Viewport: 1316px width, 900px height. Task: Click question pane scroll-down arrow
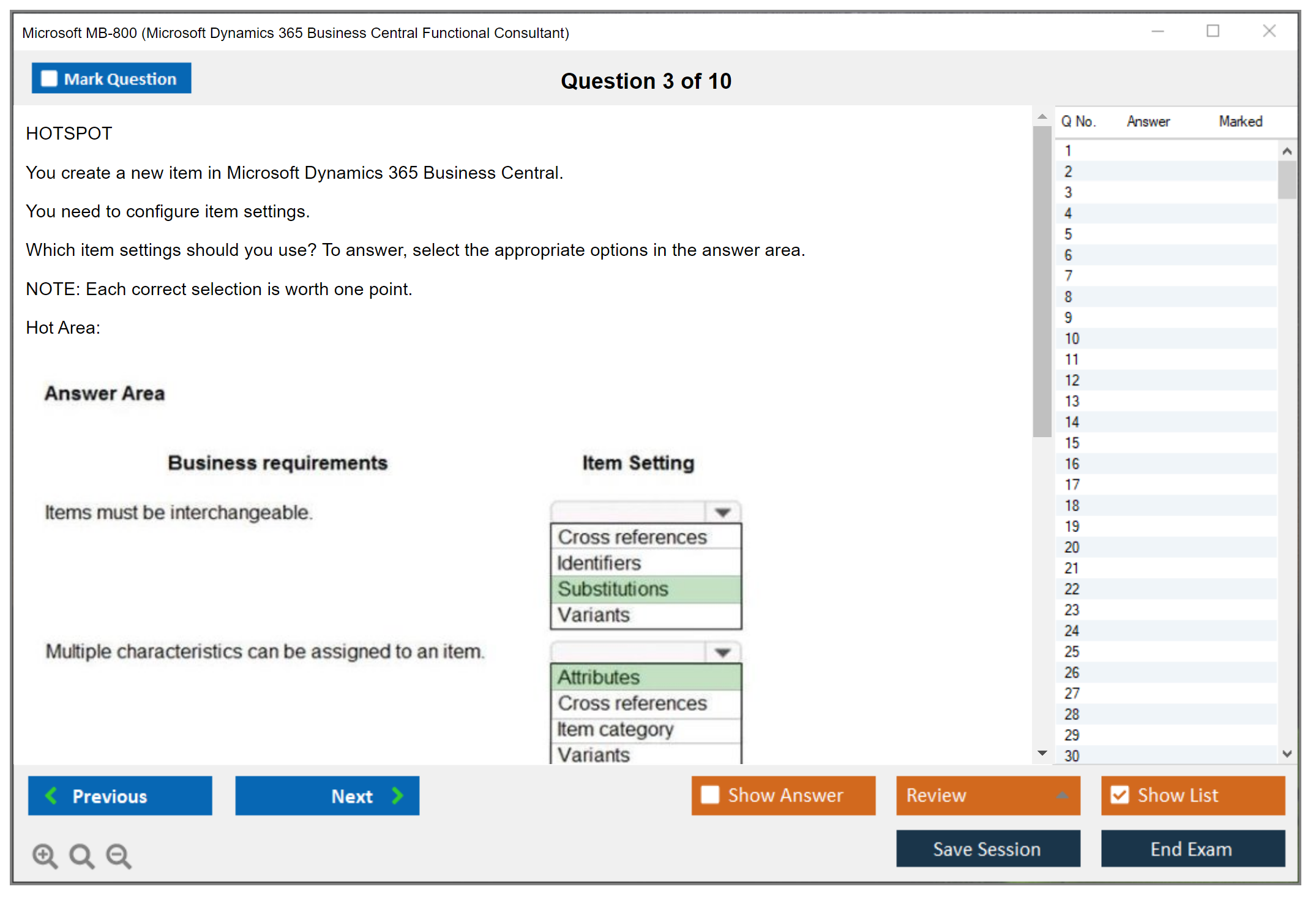1042,753
